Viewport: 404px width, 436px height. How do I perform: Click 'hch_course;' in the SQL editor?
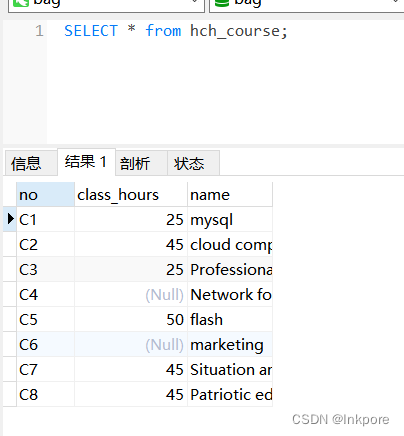point(239,31)
